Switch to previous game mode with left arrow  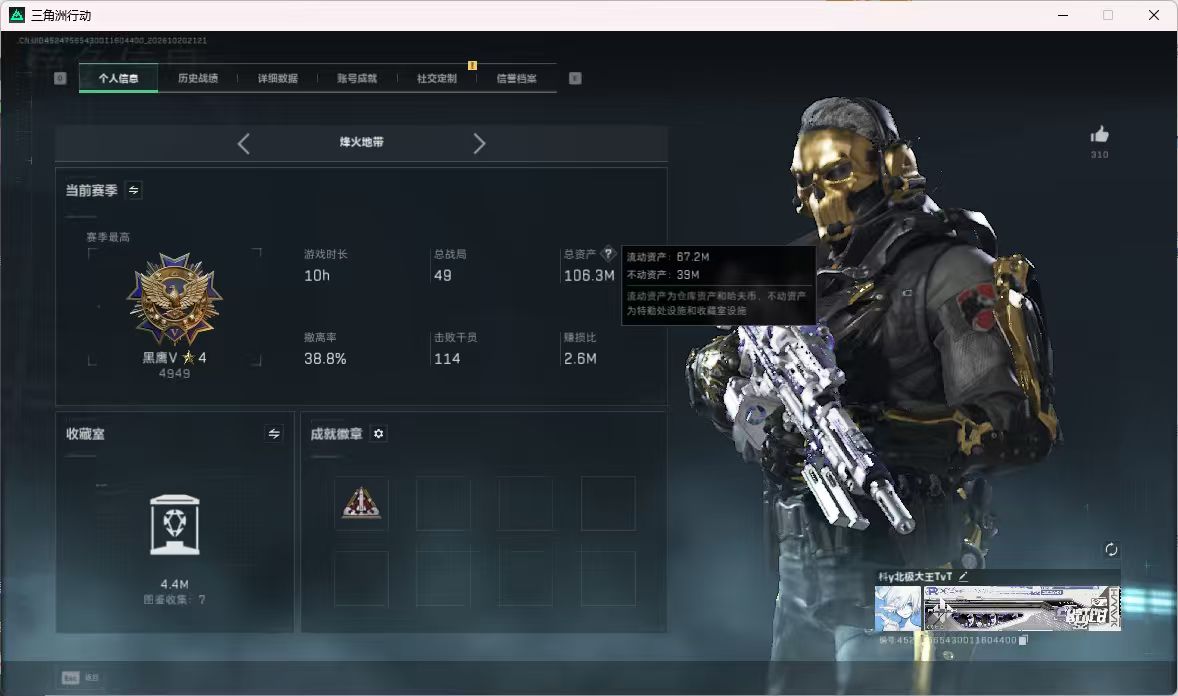click(x=243, y=144)
